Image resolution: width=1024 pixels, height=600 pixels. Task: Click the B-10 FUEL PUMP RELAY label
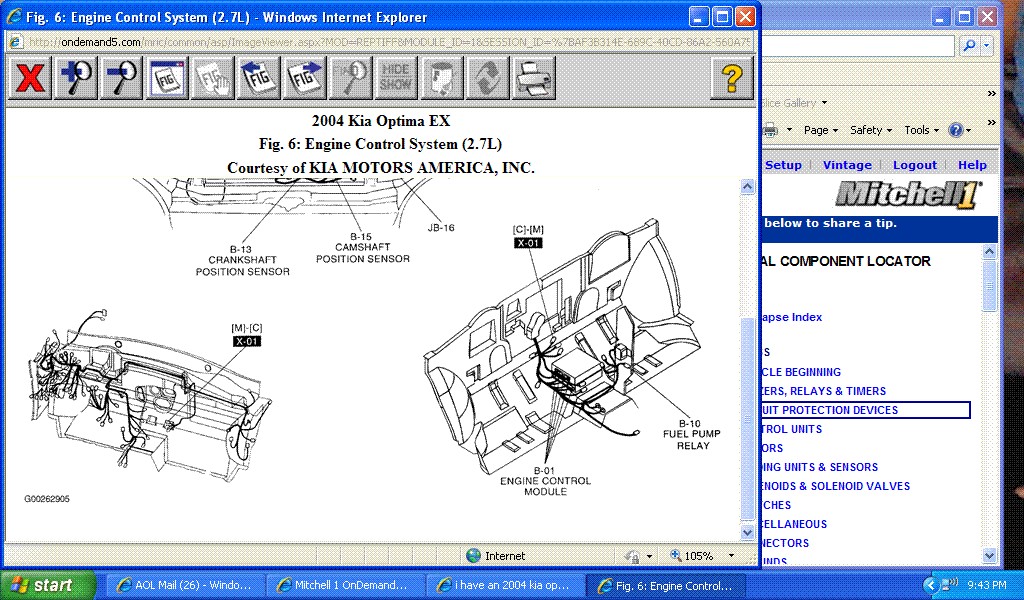coord(692,434)
